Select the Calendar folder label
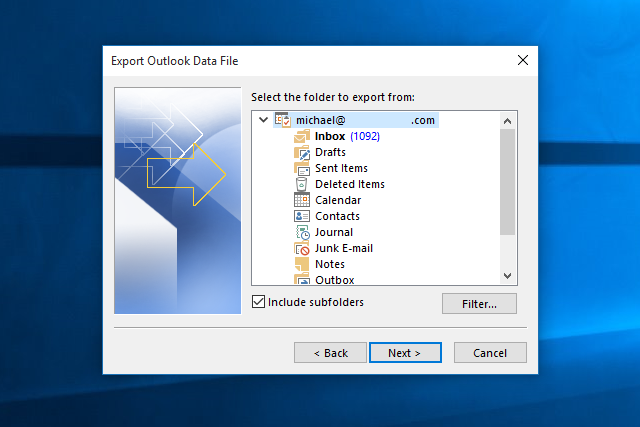The width and height of the screenshot is (640, 427). pos(338,200)
